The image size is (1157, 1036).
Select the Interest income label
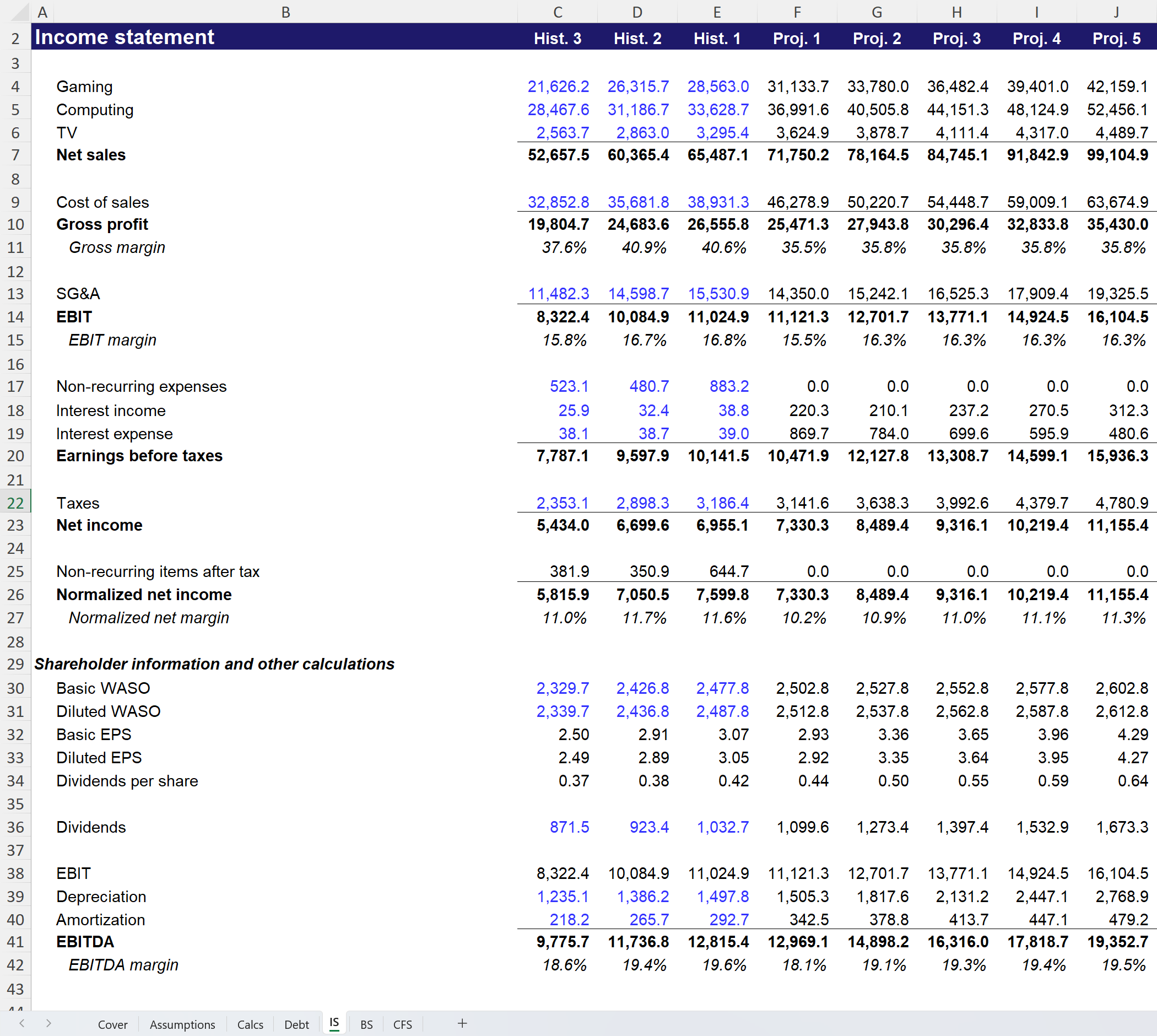[111, 411]
